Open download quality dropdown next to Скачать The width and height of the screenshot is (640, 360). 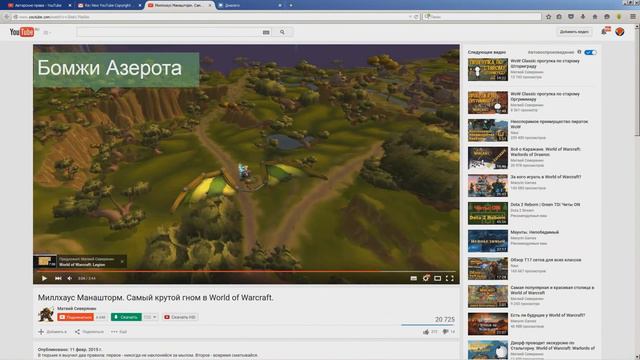[x=150, y=317]
